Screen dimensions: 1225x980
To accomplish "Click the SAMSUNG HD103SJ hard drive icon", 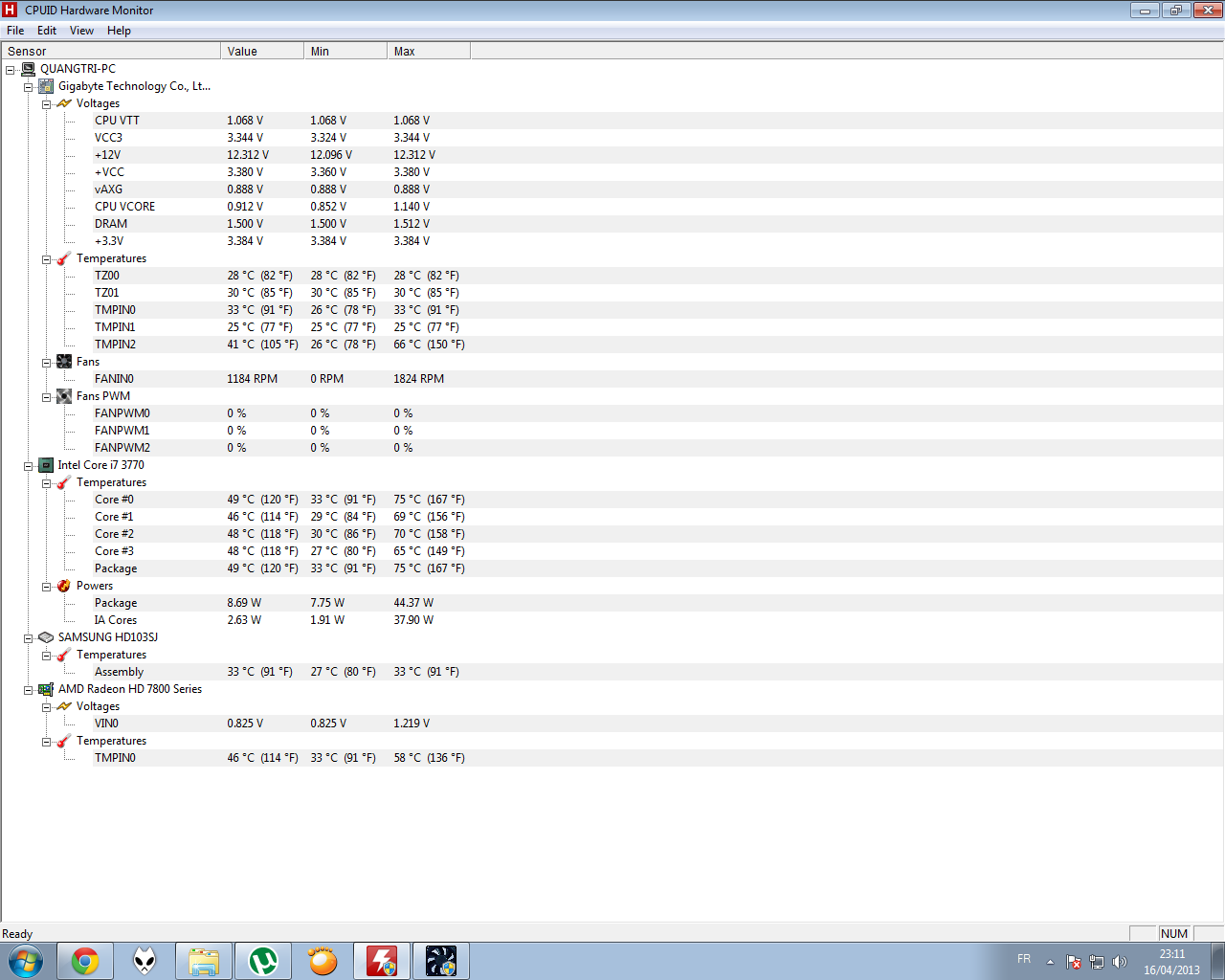I will click(x=46, y=637).
